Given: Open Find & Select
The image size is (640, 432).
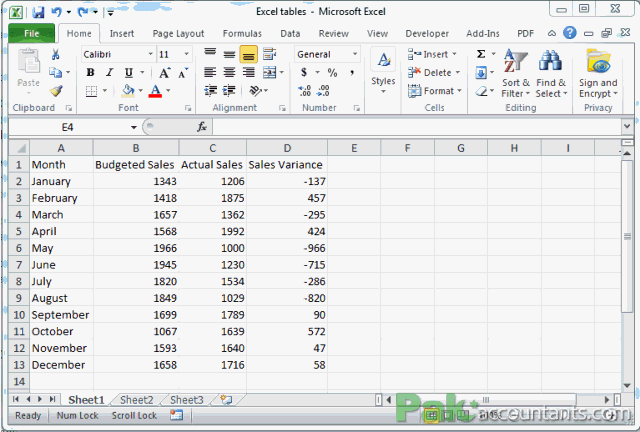Looking at the screenshot, I should click(x=551, y=73).
